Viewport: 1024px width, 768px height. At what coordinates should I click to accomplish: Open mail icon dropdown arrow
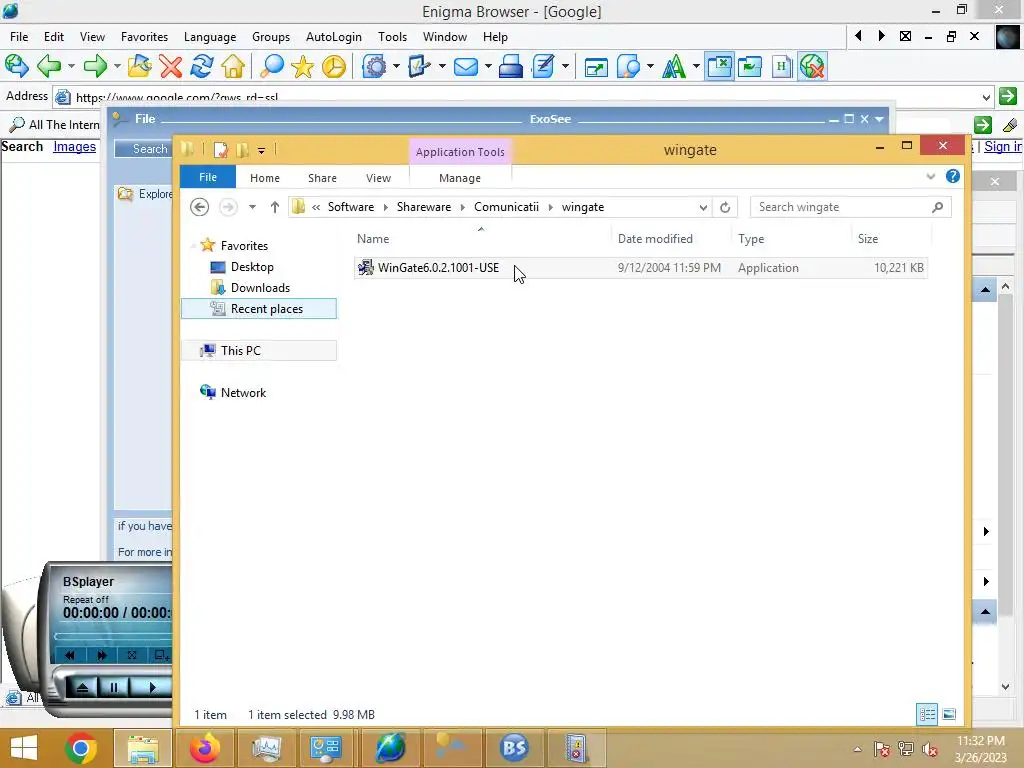(x=487, y=66)
